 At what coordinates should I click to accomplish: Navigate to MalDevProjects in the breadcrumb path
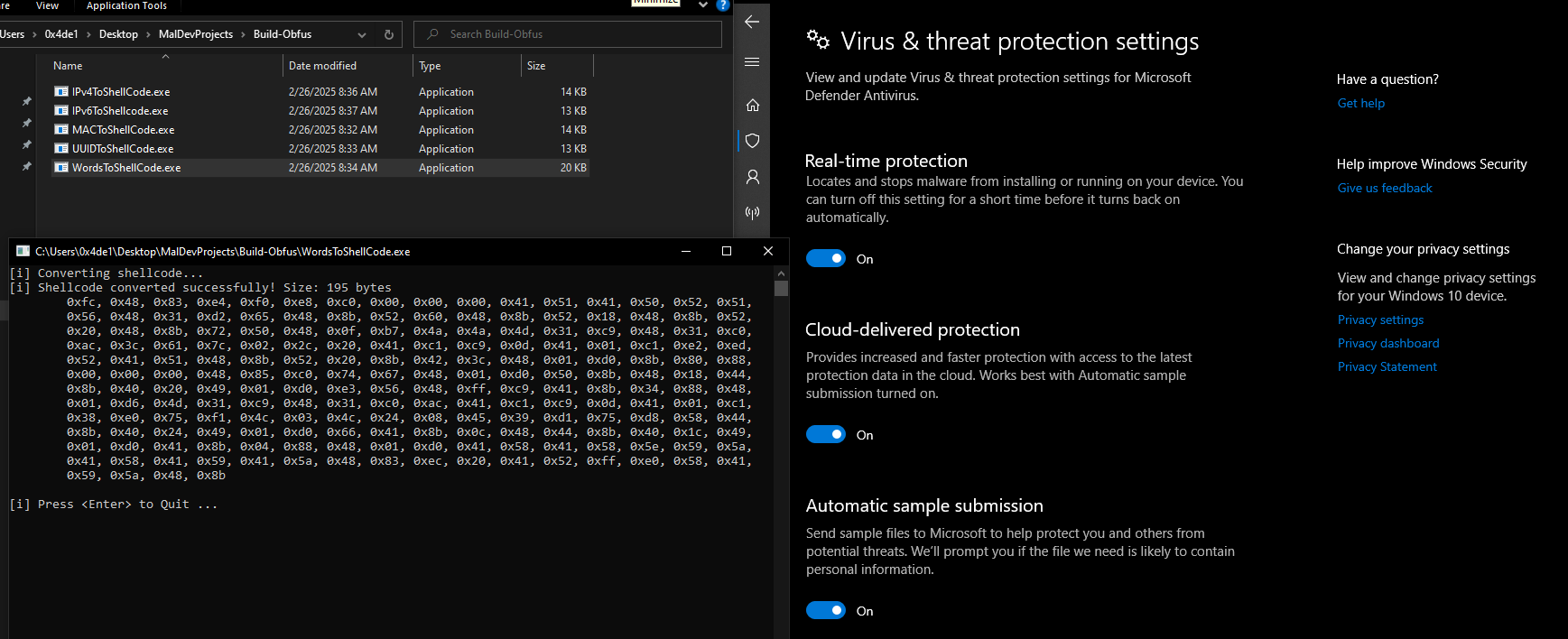point(196,34)
